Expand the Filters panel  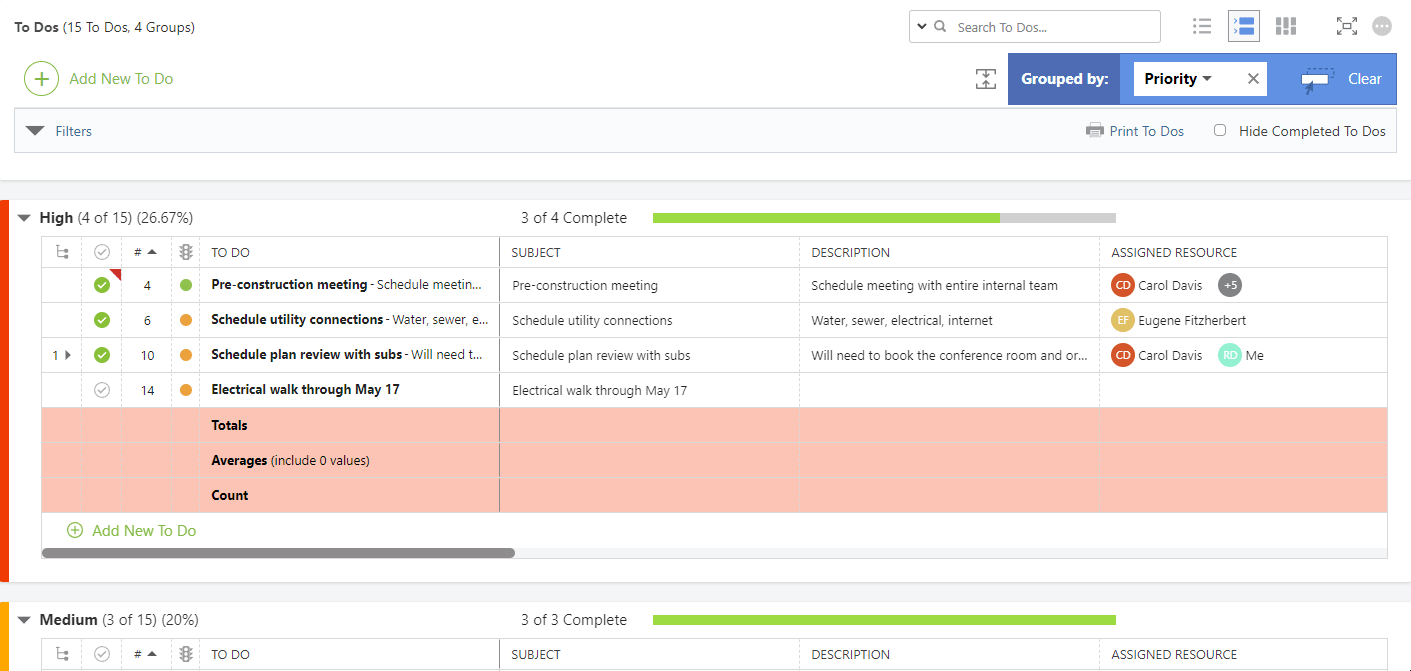(x=36, y=131)
